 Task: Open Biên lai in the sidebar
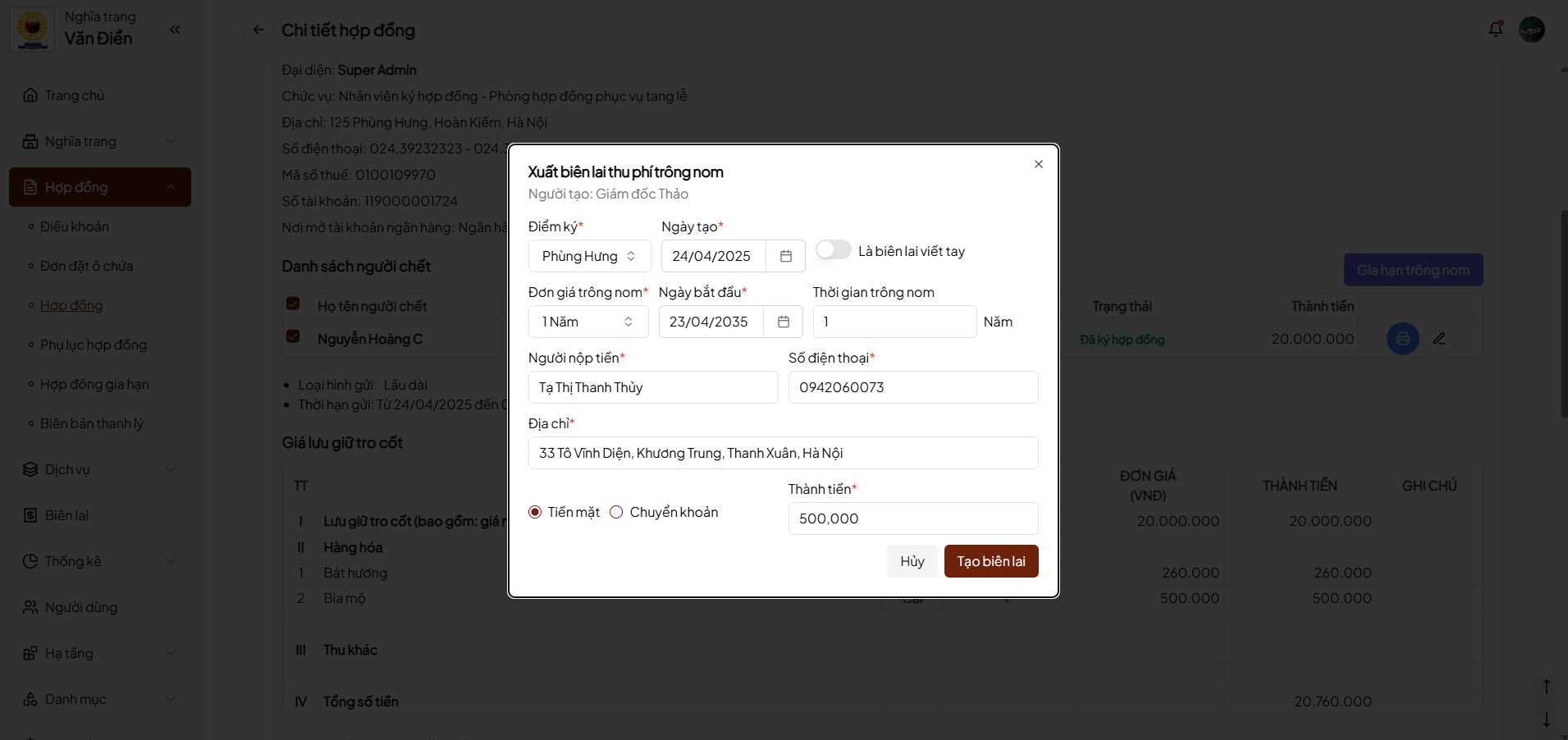point(66,515)
